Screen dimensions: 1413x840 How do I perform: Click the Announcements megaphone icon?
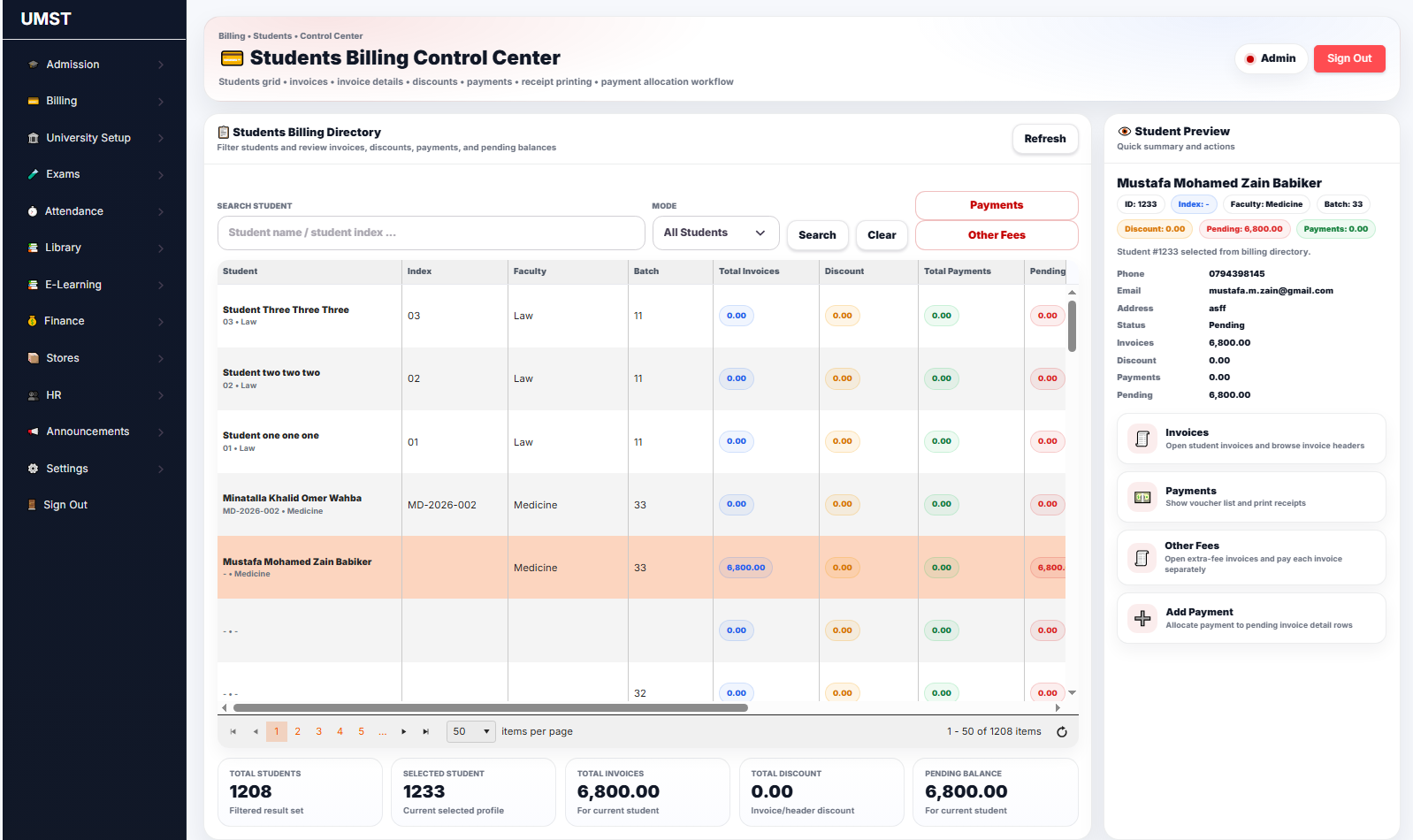pos(34,431)
